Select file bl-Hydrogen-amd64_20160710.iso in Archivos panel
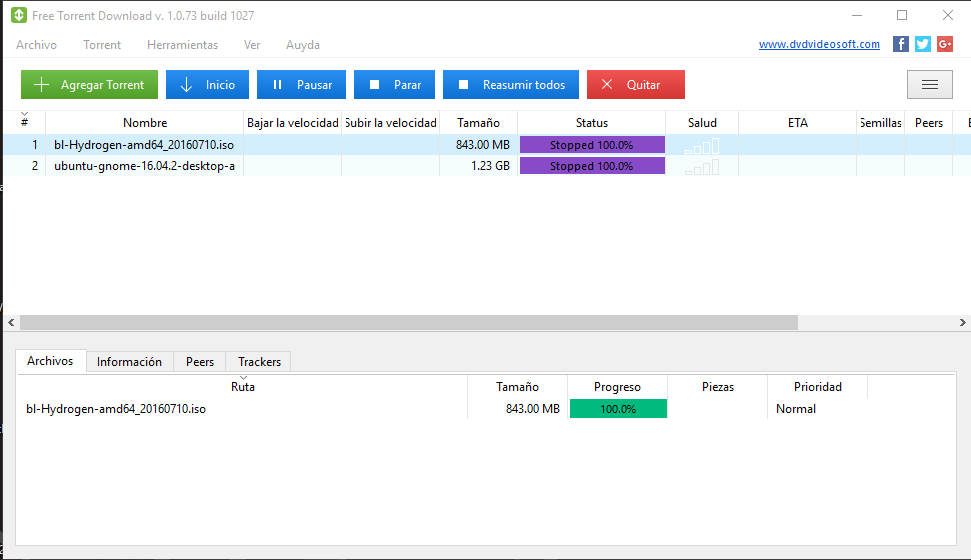 point(116,409)
